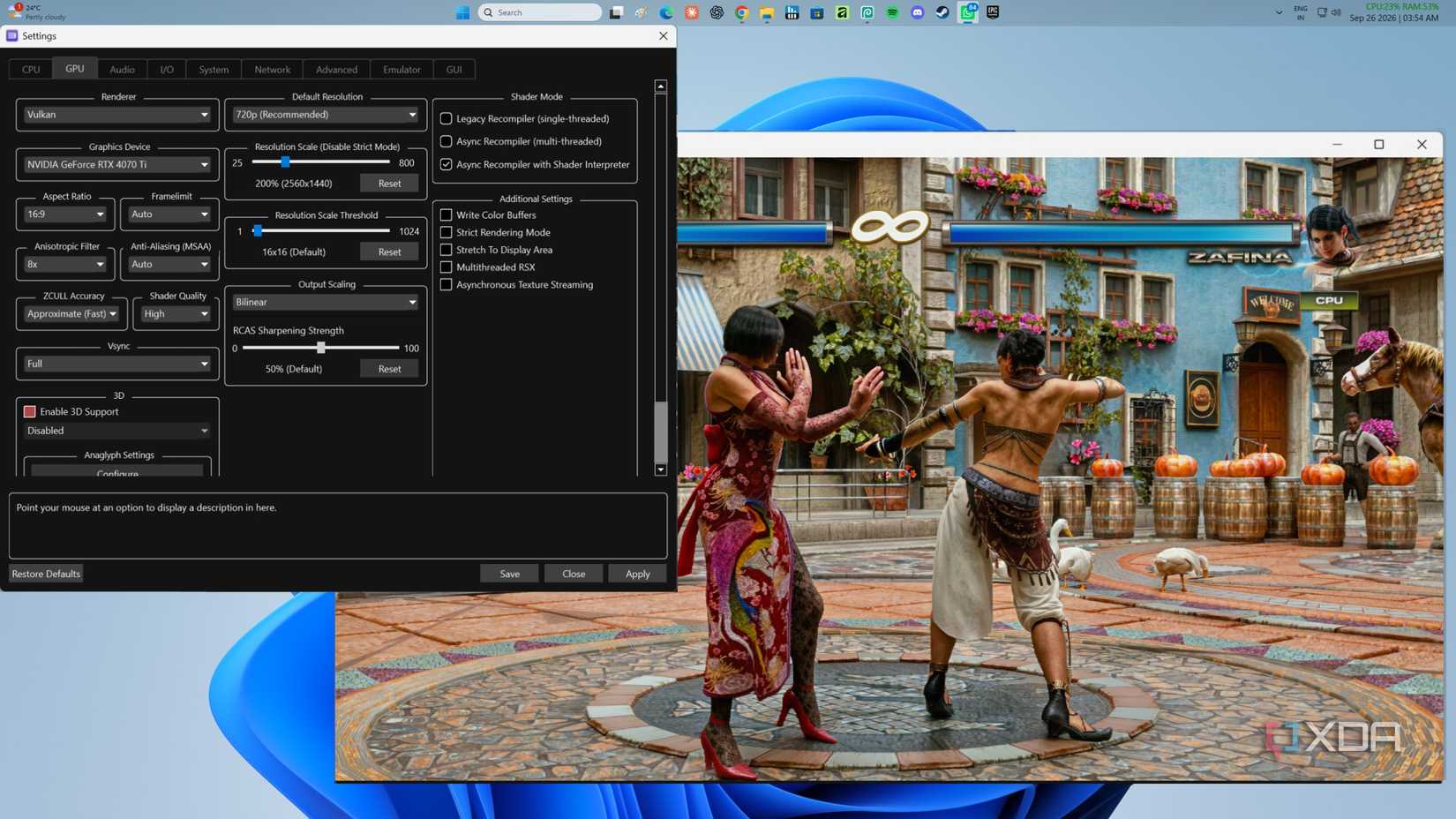1456x819 pixels.
Task: Check Stretch To Display Area
Action: 447,250
